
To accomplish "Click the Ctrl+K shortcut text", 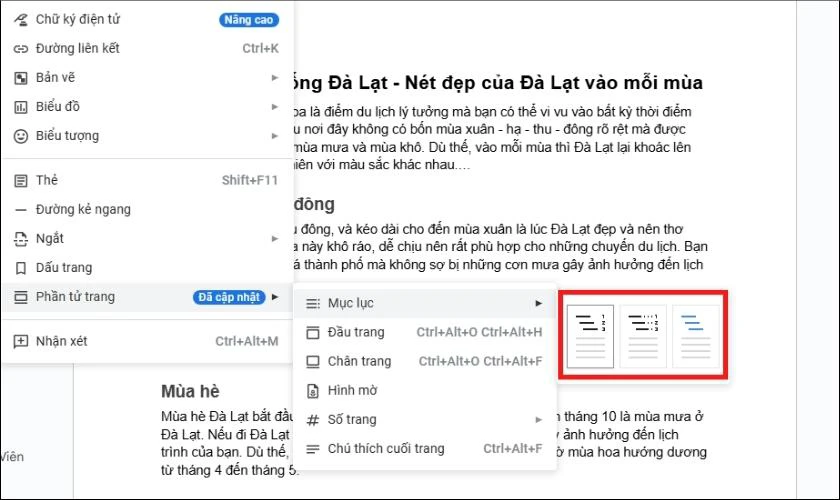I will point(260,49).
